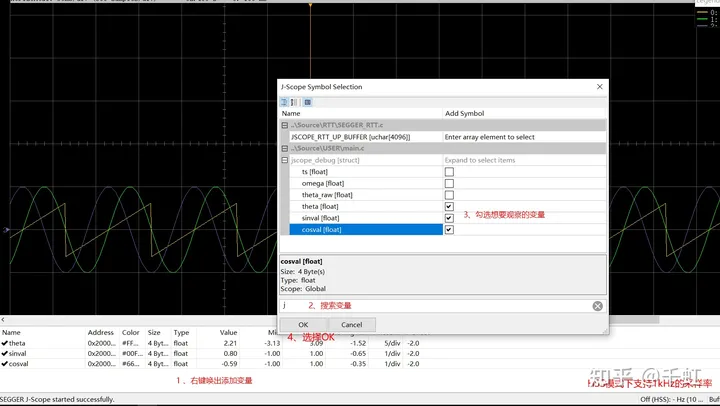Collapse the jscope_debug struct node
720x406 pixels.
[285, 160]
